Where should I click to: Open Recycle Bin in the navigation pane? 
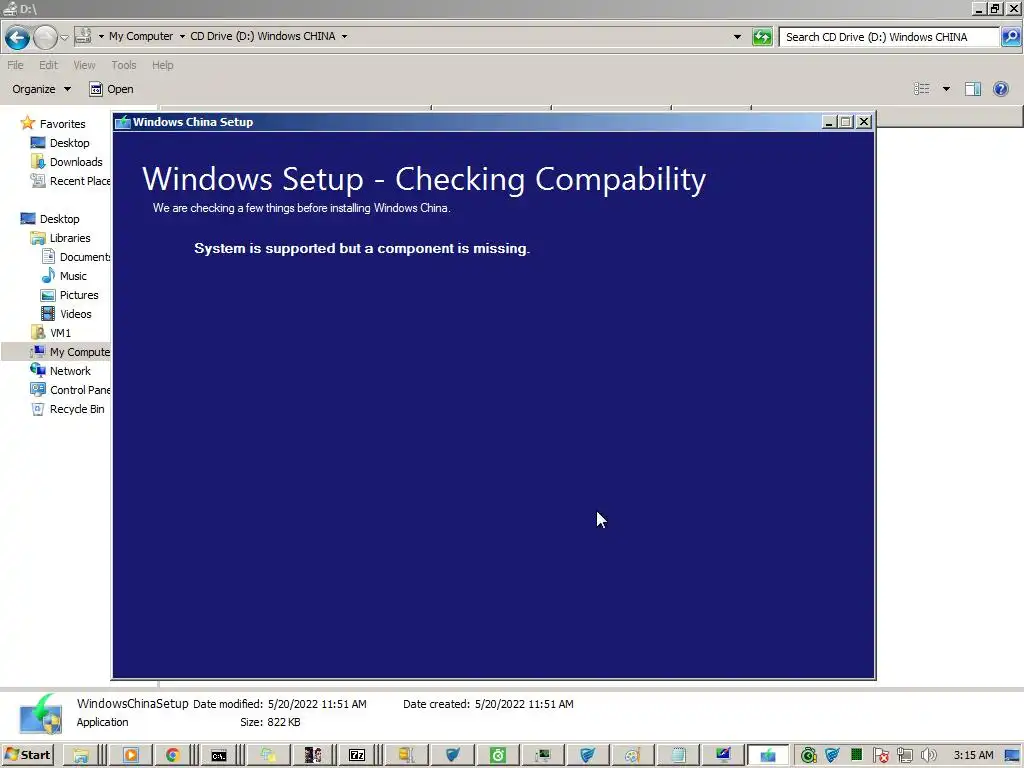pos(77,409)
